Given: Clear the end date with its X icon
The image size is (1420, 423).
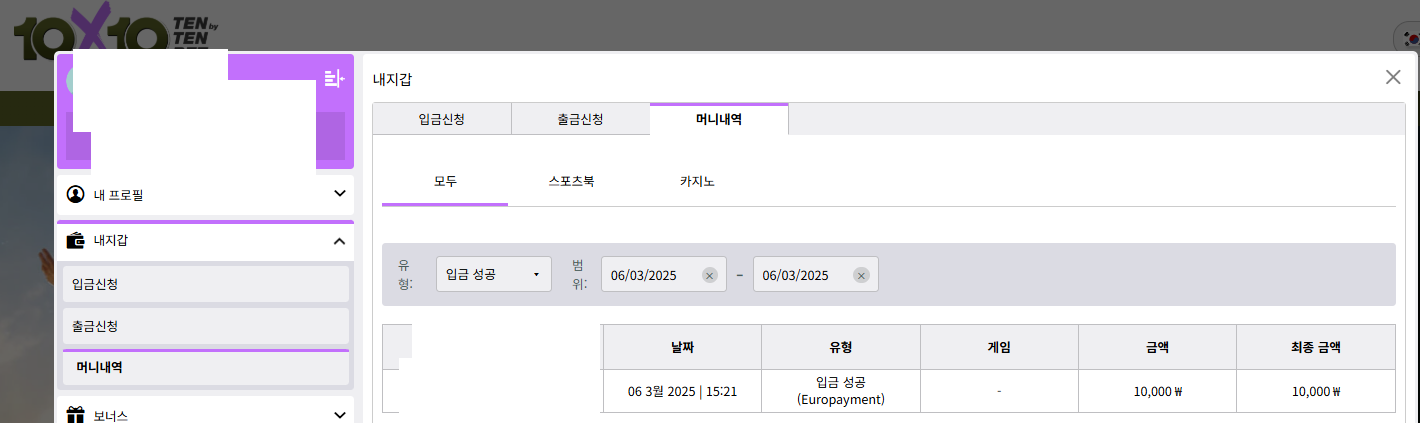Looking at the screenshot, I should click(x=861, y=276).
